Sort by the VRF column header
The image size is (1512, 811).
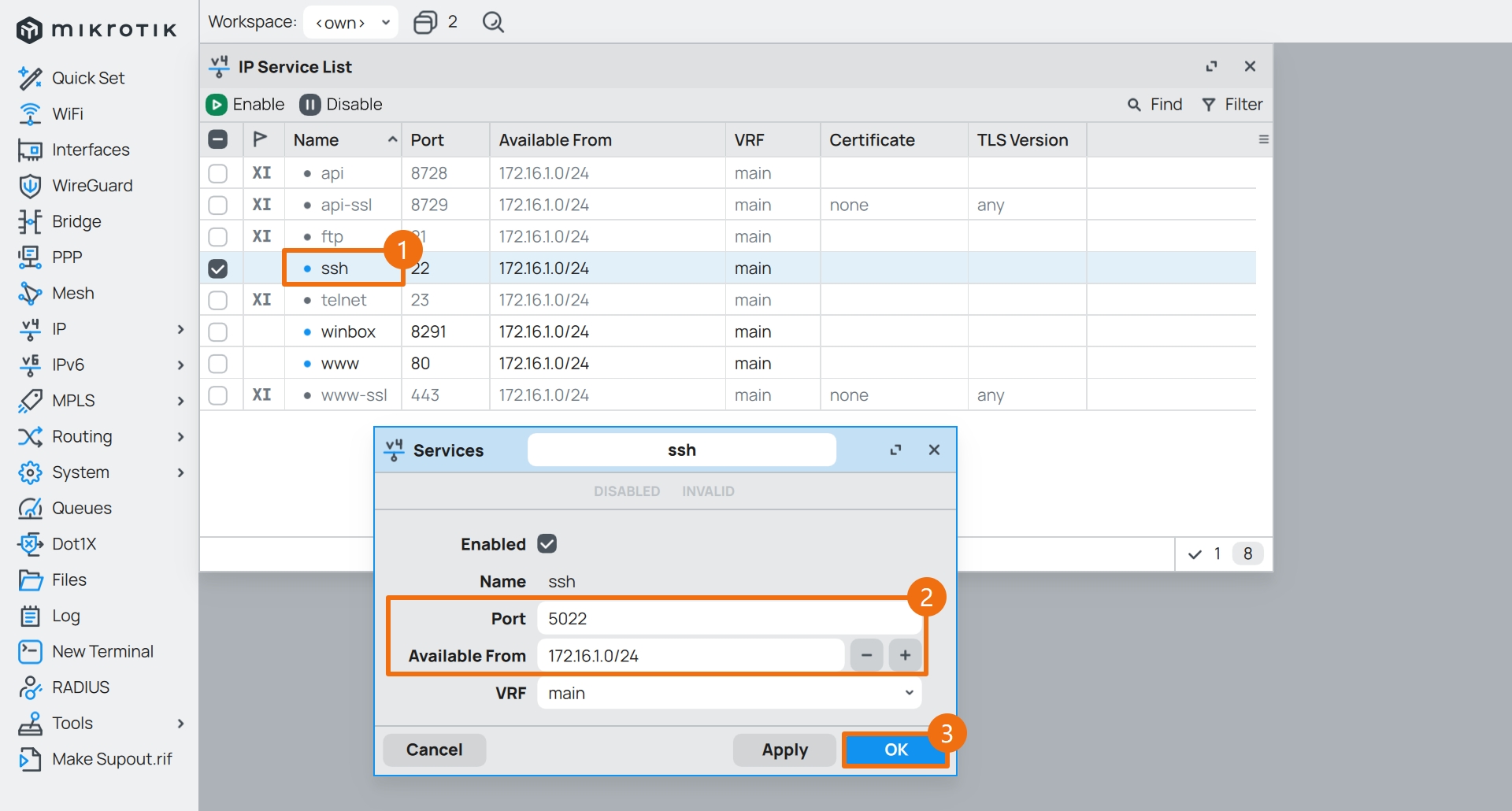coord(773,139)
